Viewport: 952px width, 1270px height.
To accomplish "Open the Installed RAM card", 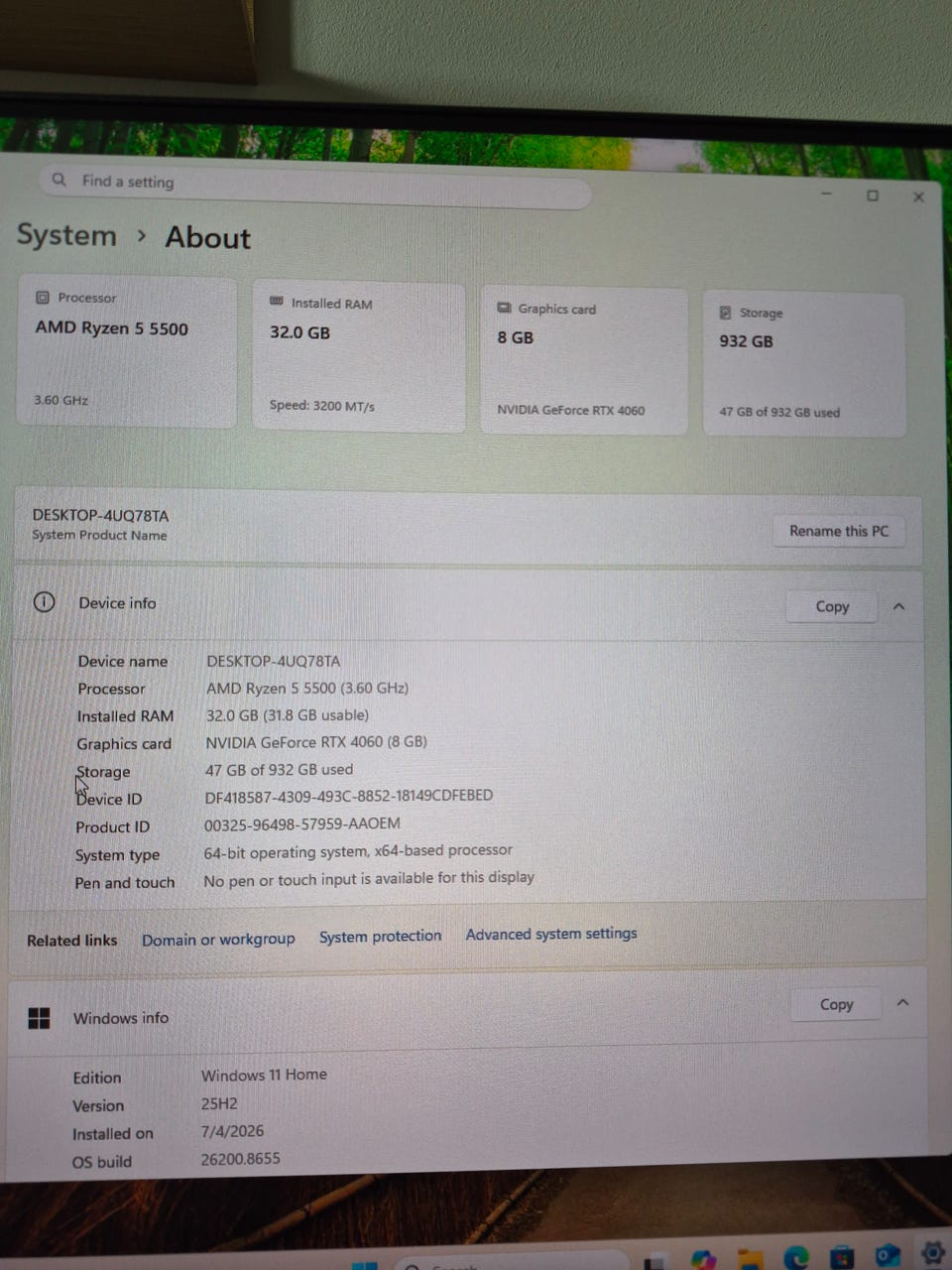I will pos(359,355).
